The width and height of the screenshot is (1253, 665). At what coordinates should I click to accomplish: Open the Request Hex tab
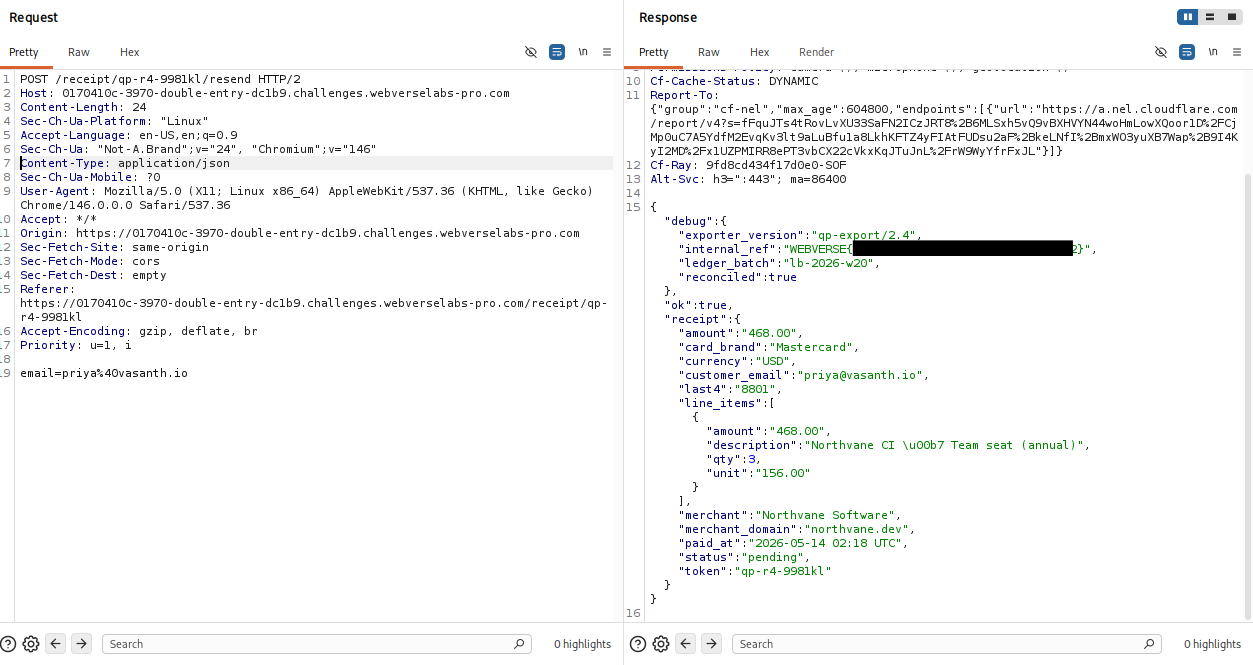point(130,52)
